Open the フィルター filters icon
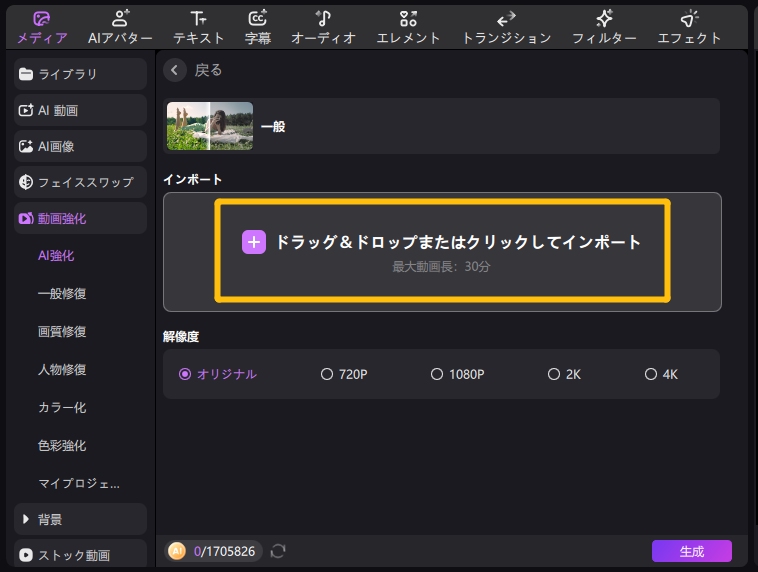The width and height of the screenshot is (758, 572). [604, 18]
